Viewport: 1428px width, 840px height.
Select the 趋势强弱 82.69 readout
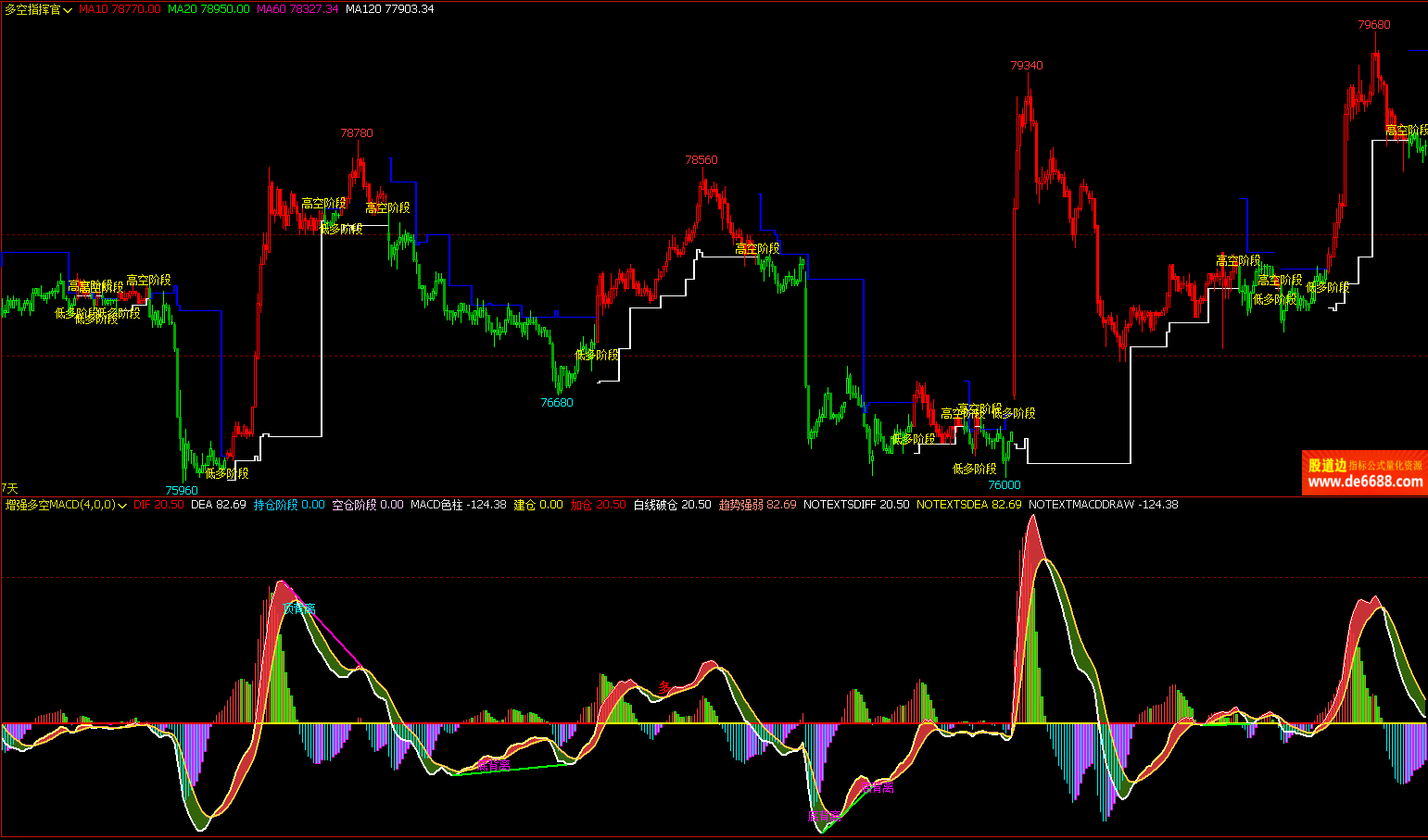(757, 505)
